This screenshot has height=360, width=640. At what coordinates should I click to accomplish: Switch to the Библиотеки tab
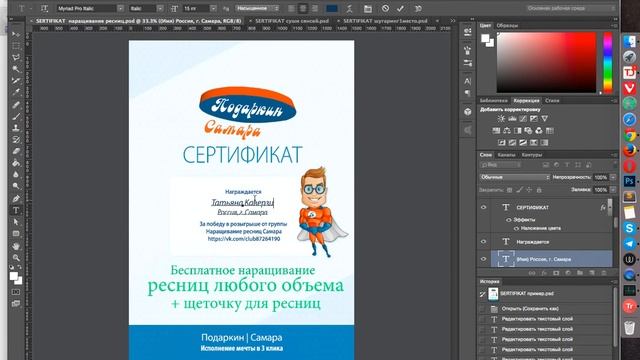point(493,100)
